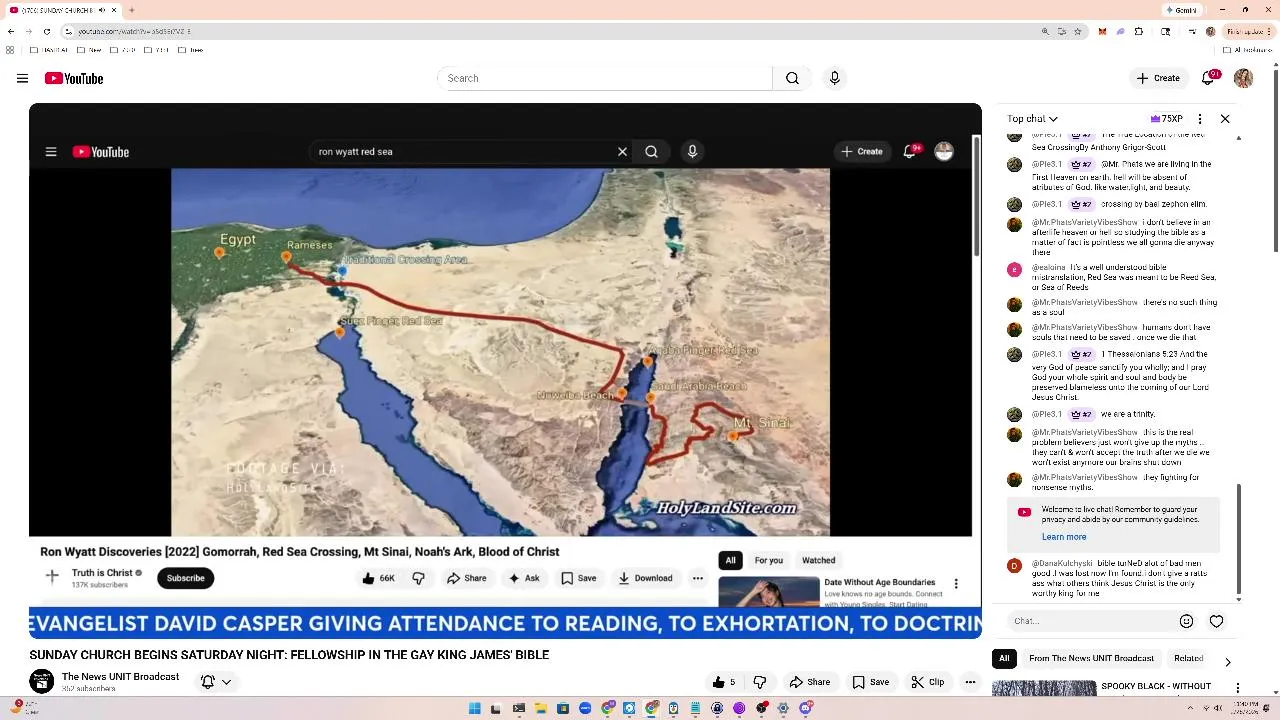This screenshot has height=720, width=1280.
Task: Like the livestream with the thumbs-up icon
Action: point(724,682)
